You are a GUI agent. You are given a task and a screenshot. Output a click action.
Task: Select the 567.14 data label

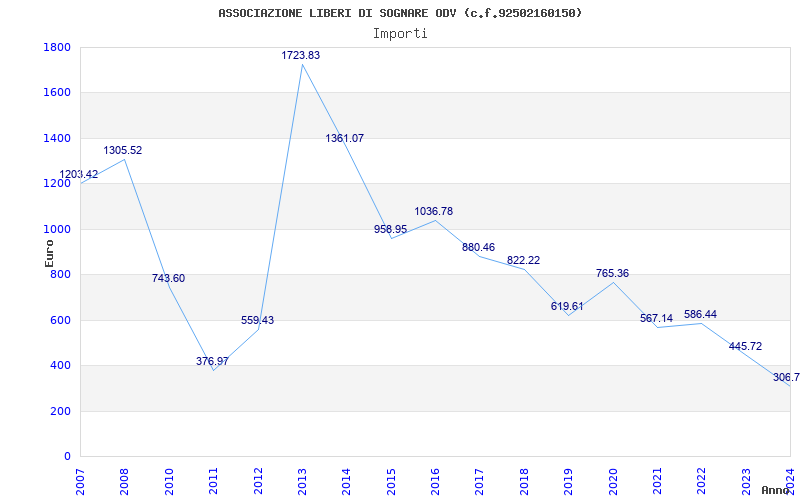[657, 318]
